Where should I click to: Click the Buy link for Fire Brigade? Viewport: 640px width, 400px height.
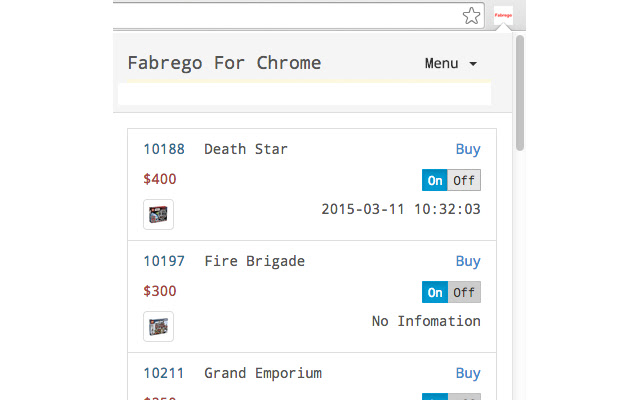tap(468, 261)
